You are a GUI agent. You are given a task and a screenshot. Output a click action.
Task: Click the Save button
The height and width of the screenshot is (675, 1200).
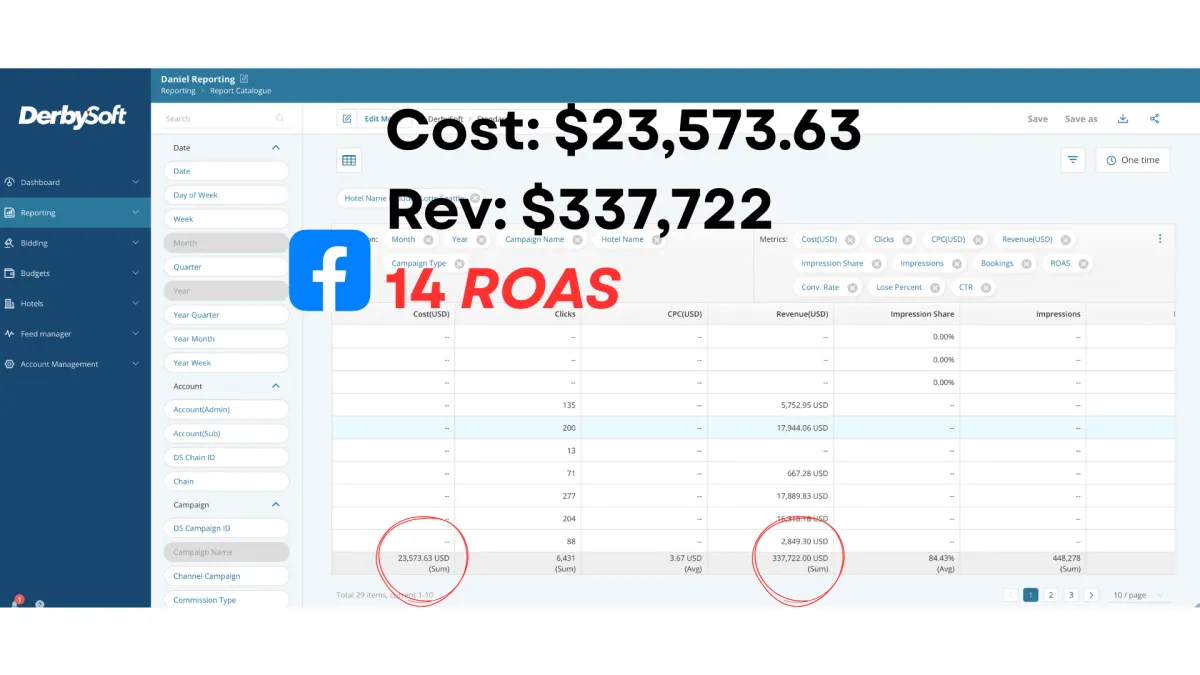coord(1038,119)
